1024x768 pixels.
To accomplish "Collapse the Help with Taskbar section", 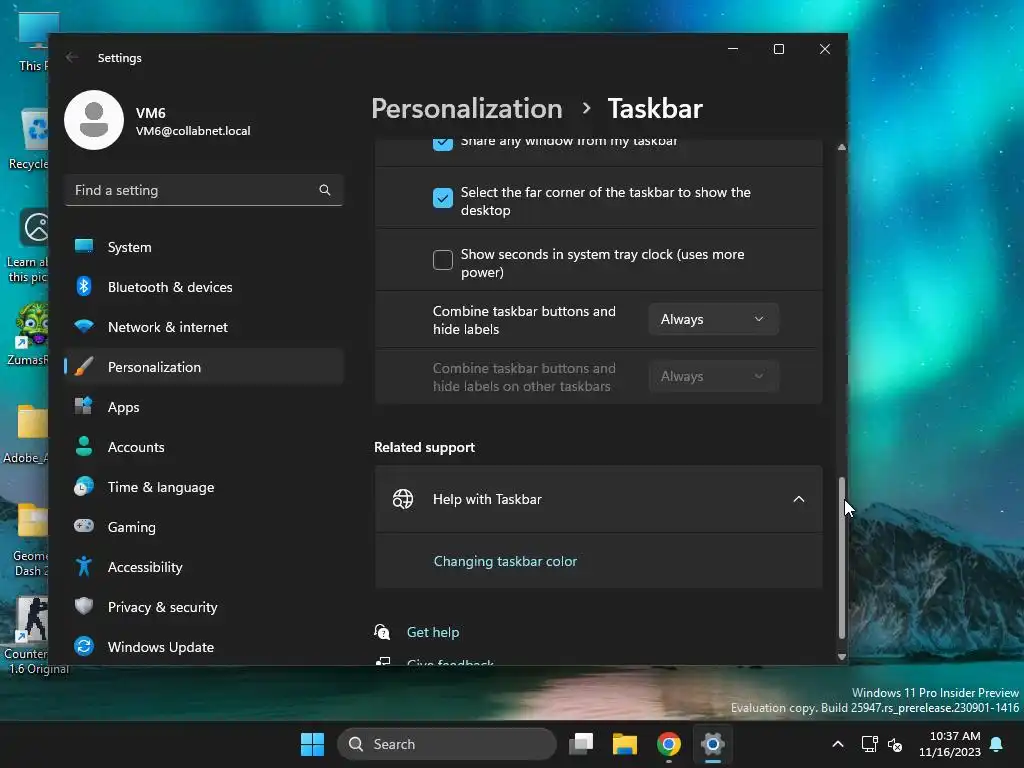I will pos(798,499).
